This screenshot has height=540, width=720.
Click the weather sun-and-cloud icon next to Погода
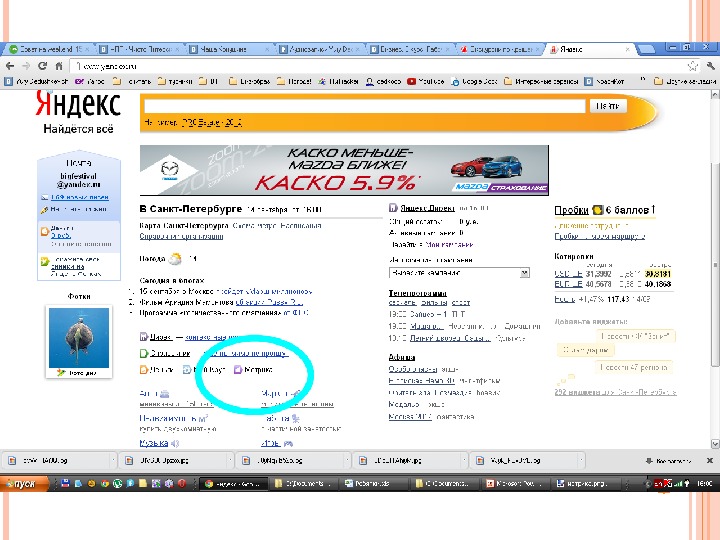pyautogui.click(x=175, y=259)
